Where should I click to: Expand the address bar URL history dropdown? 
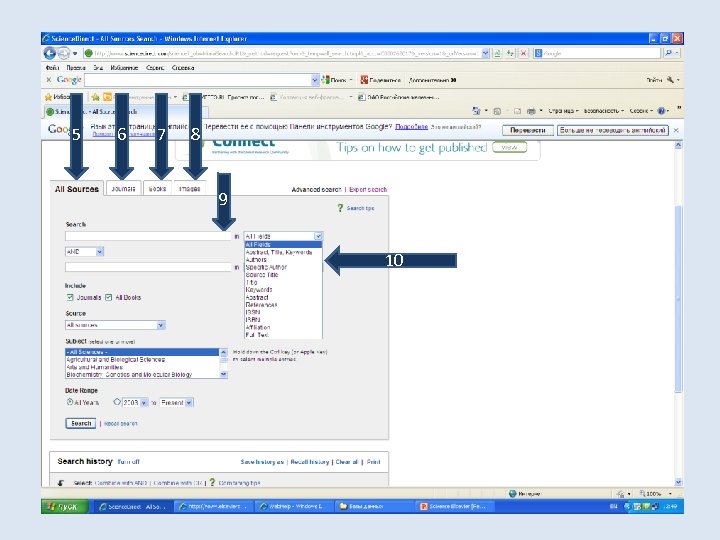(485, 53)
